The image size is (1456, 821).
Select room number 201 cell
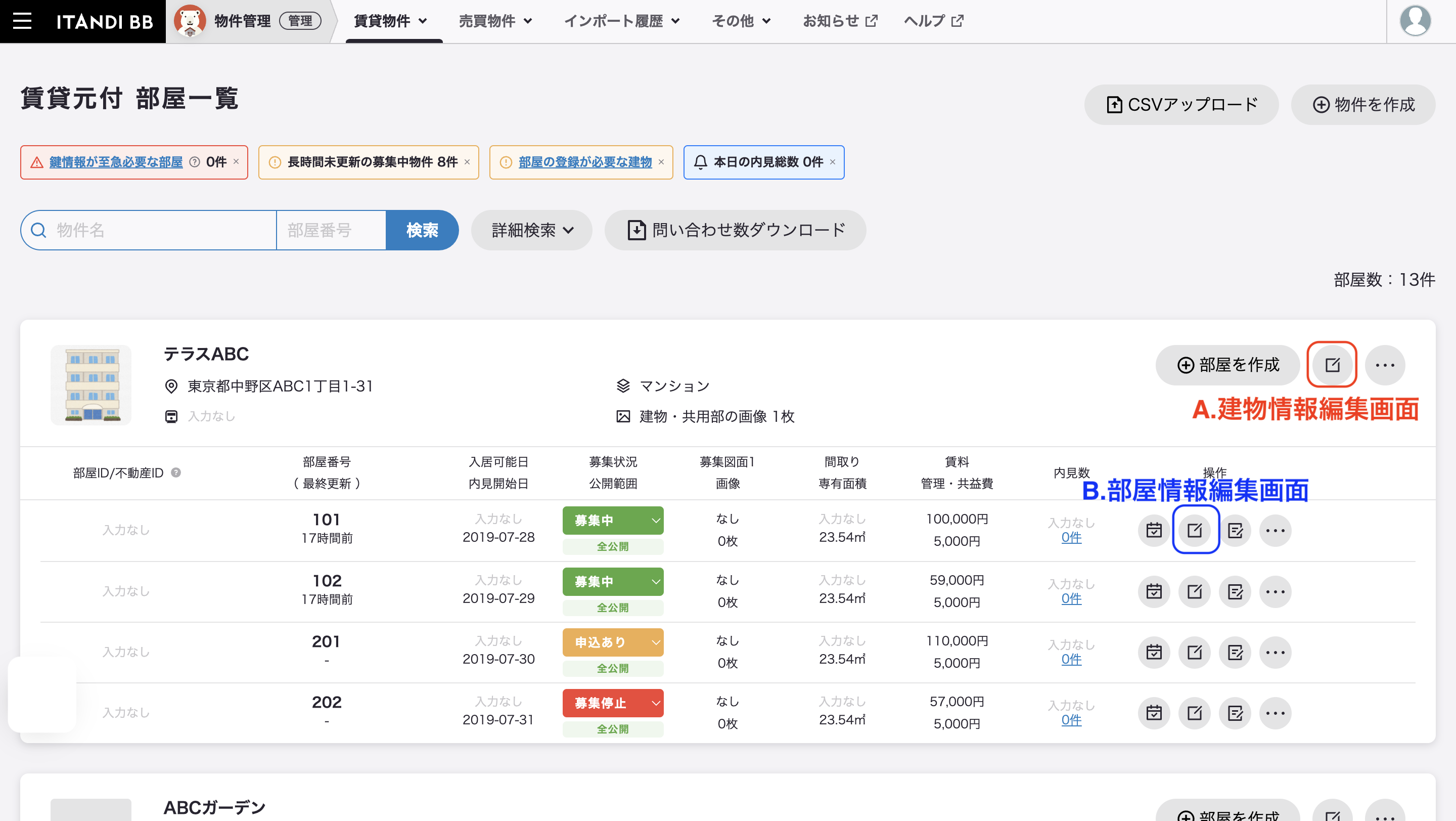tap(327, 641)
